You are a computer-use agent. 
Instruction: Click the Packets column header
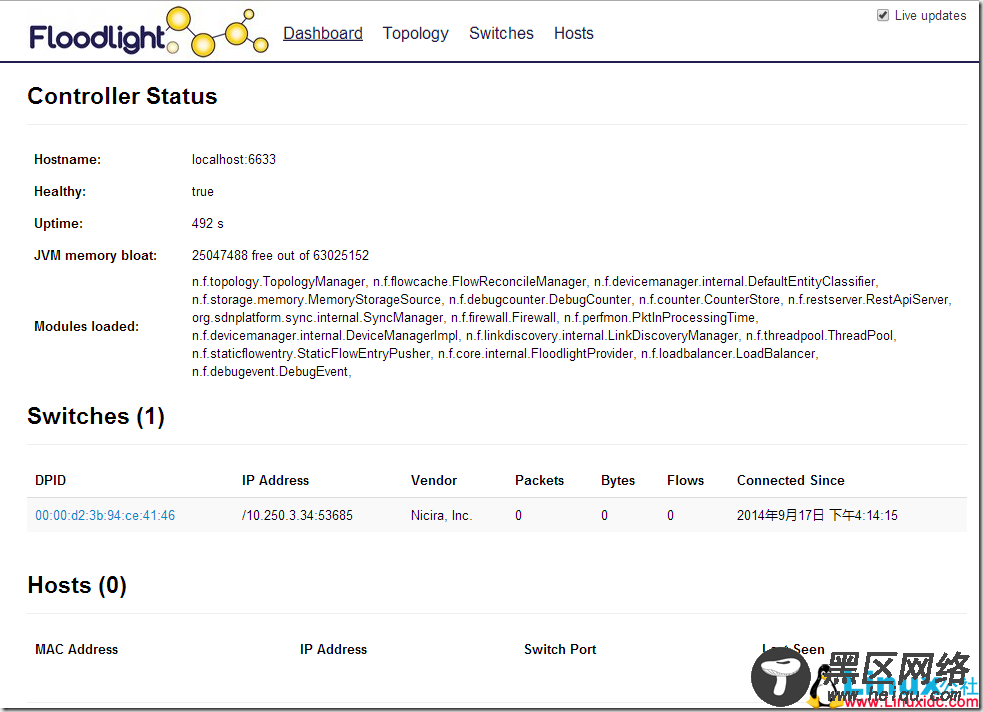click(539, 480)
